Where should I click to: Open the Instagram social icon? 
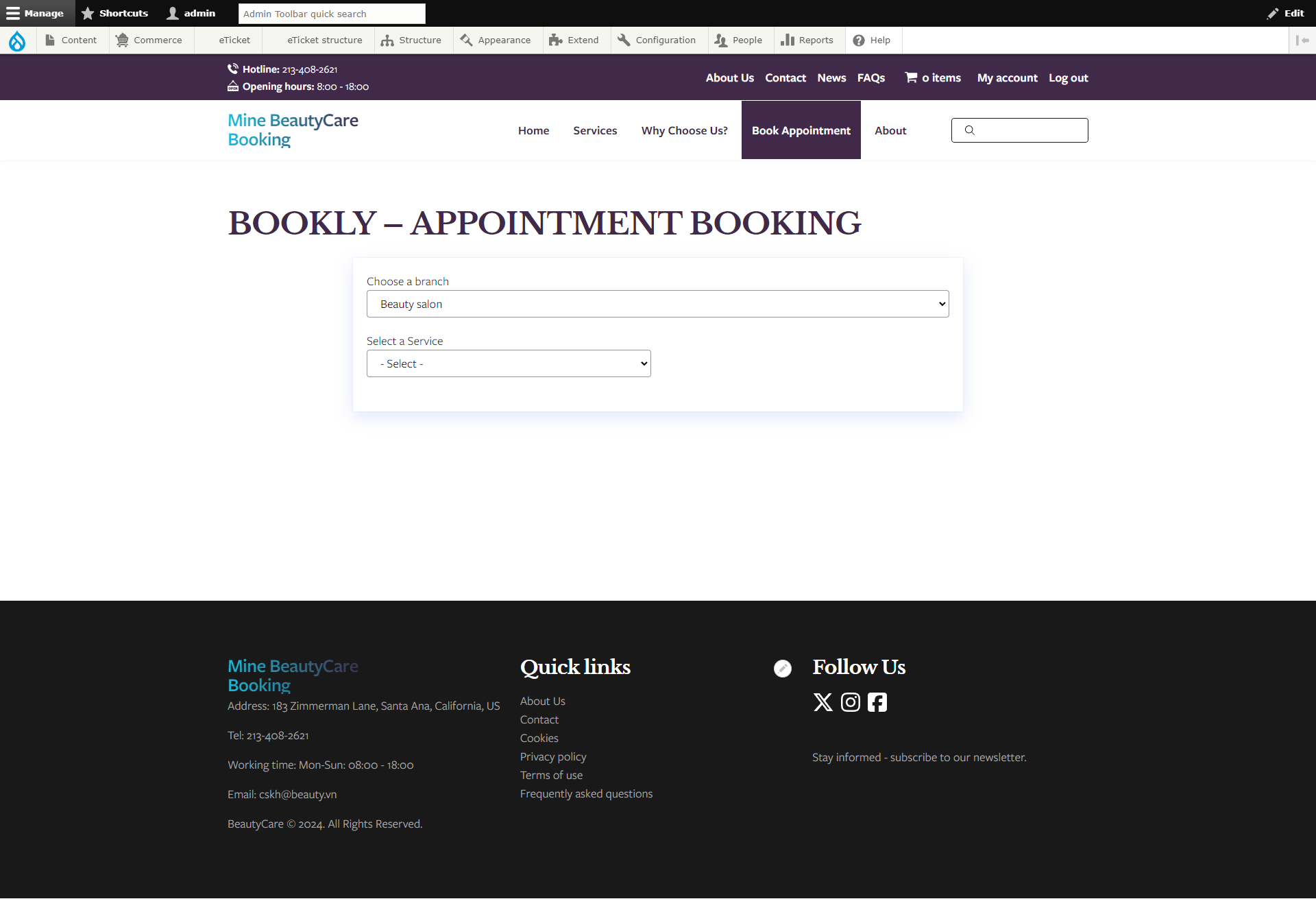coord(850,702)
